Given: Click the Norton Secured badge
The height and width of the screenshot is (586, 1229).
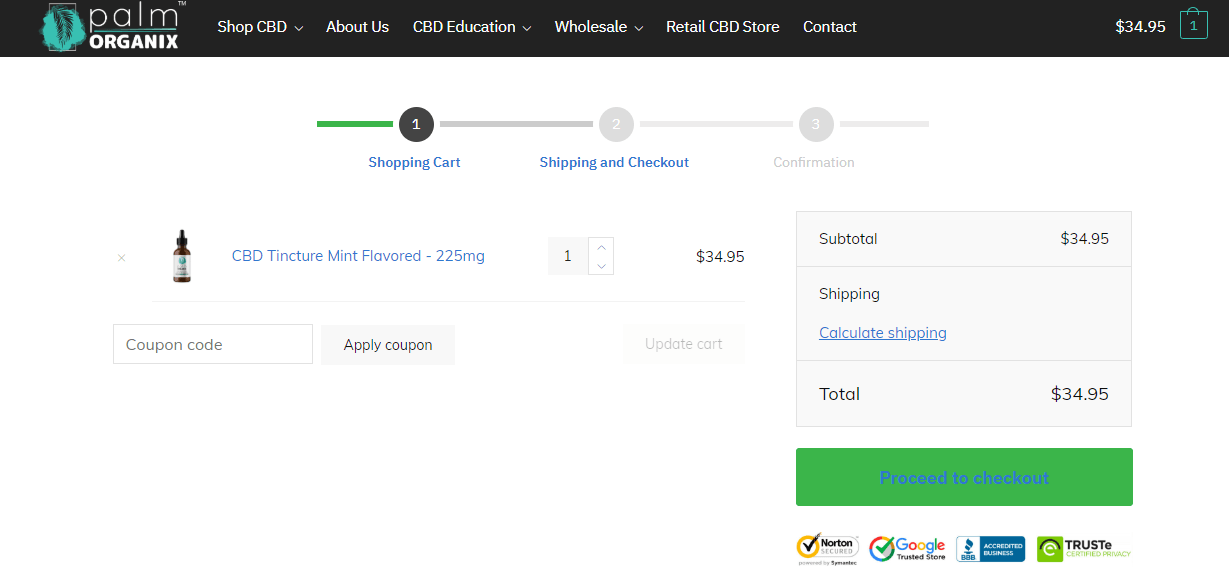Looking at the screenshot, I should 827,548.
